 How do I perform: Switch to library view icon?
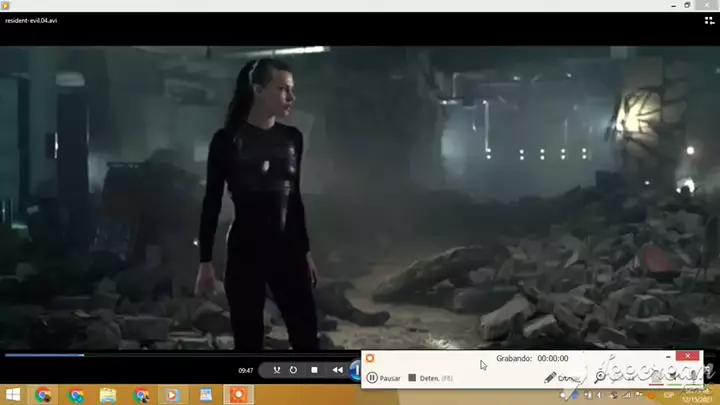click(709, 19)
